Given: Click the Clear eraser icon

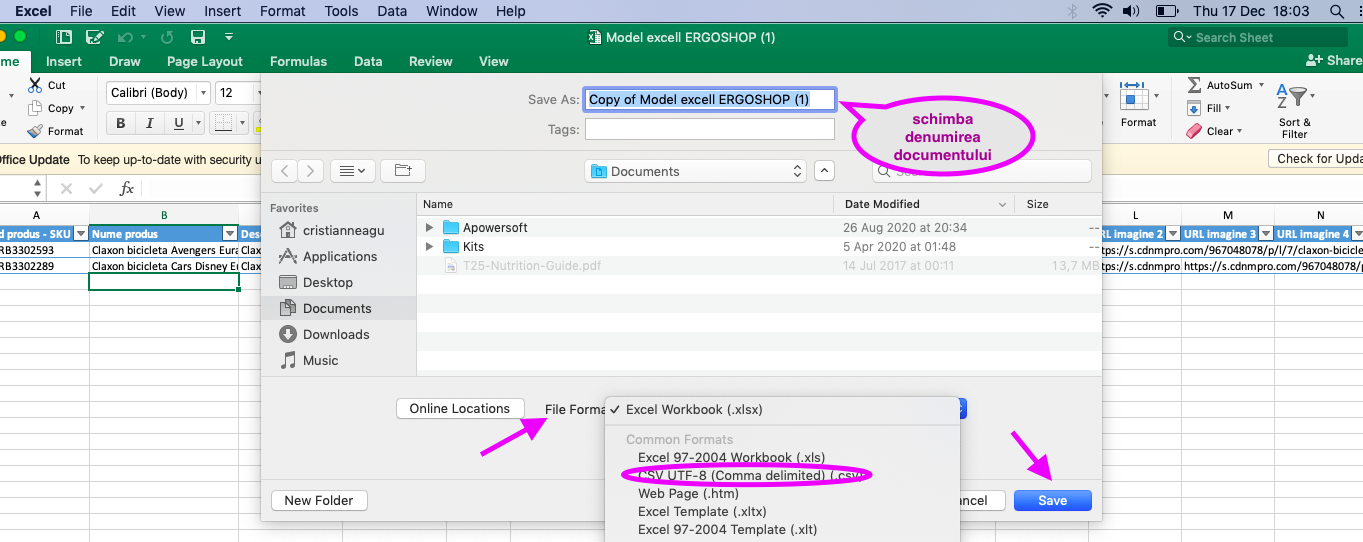Looking at the screenshot, I should coord(1194,131).
